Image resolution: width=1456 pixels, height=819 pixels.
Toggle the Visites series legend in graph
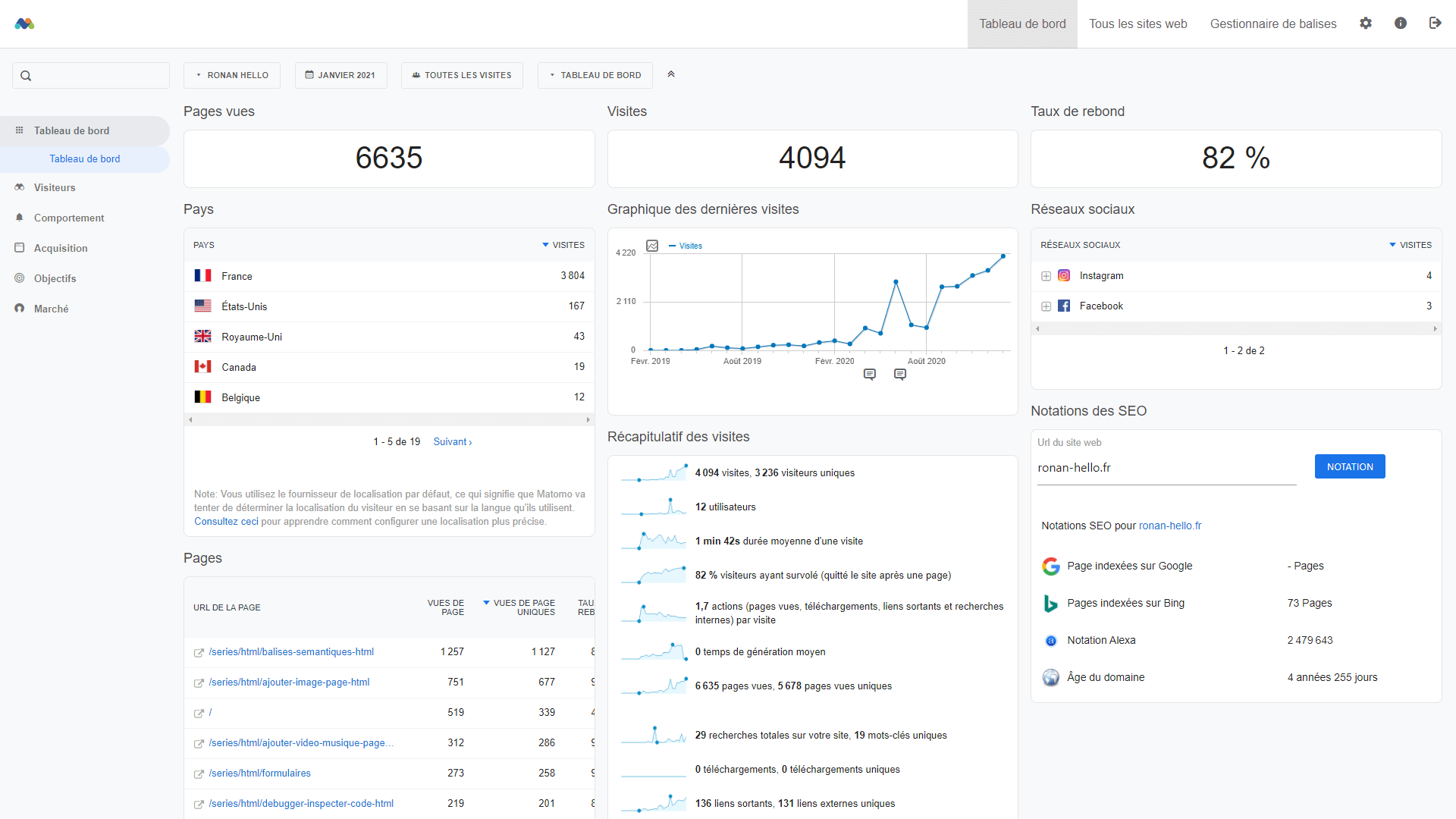(690, 246)
